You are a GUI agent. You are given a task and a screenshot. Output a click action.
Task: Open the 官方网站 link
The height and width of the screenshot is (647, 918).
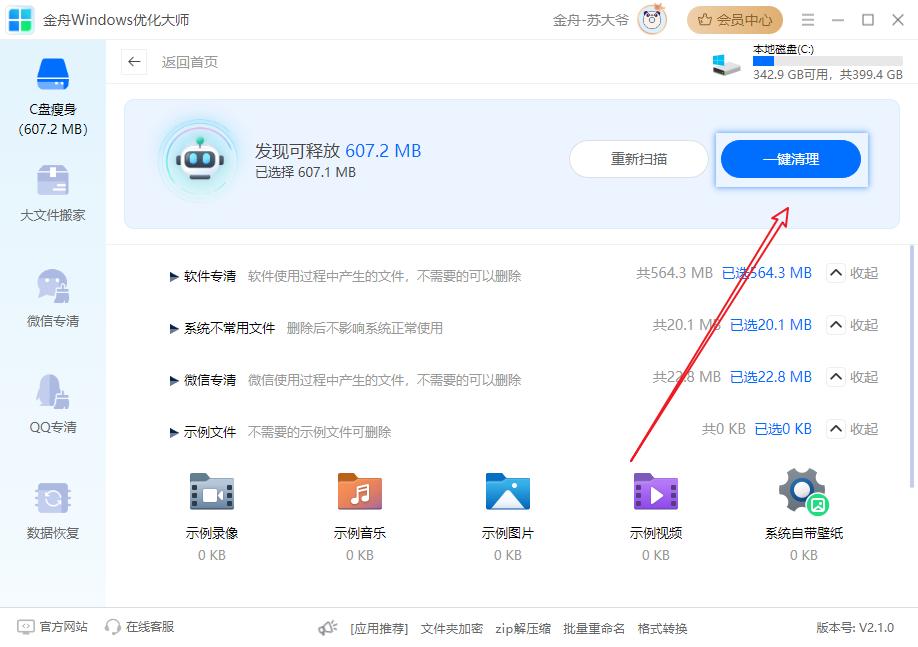(x=53, y=627)
